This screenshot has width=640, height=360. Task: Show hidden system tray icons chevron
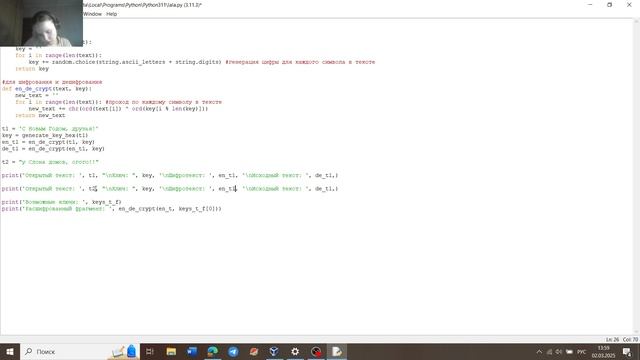(539, 352)
